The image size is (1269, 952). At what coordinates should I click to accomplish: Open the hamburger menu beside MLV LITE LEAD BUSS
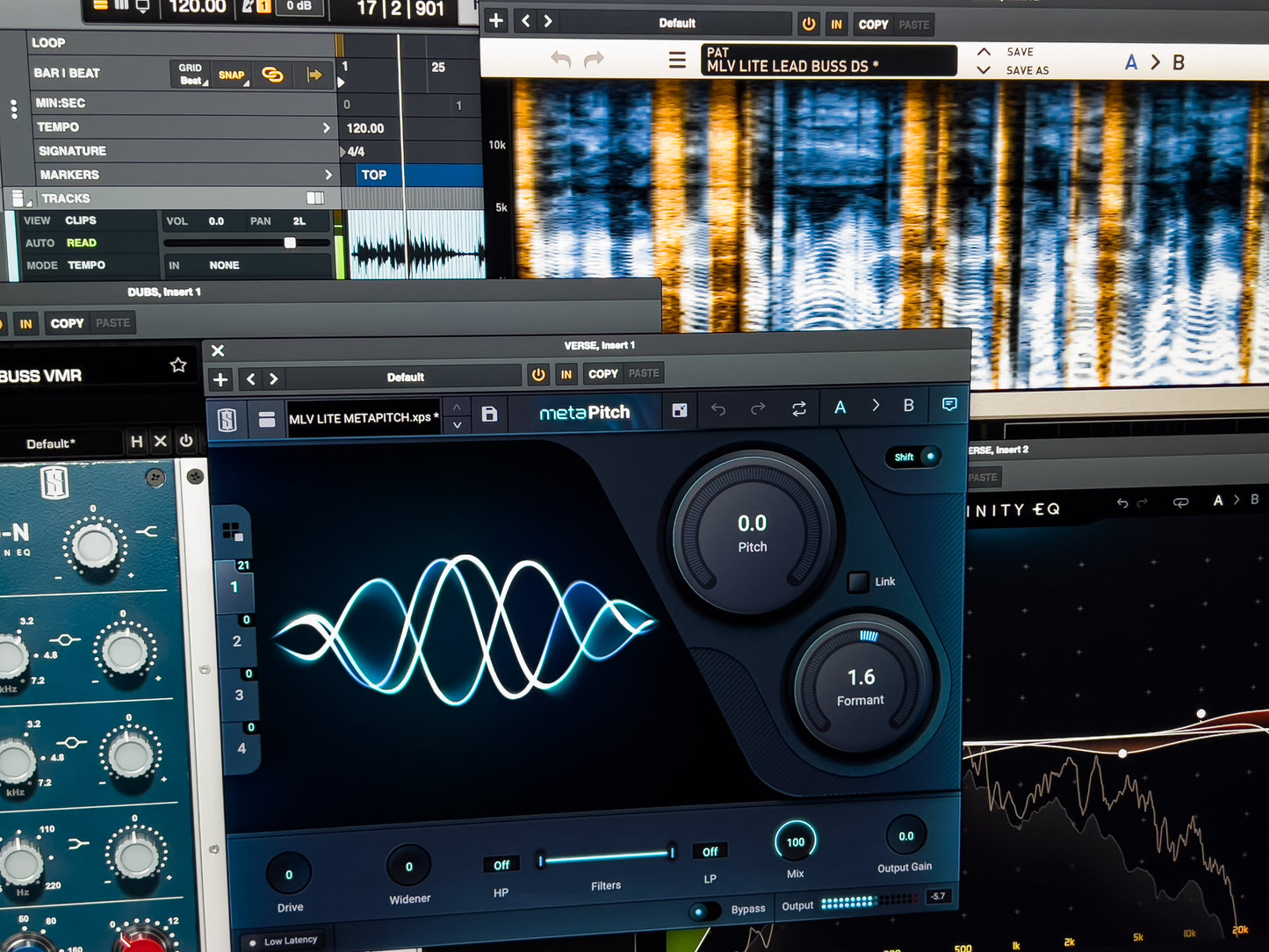(677, 61)
